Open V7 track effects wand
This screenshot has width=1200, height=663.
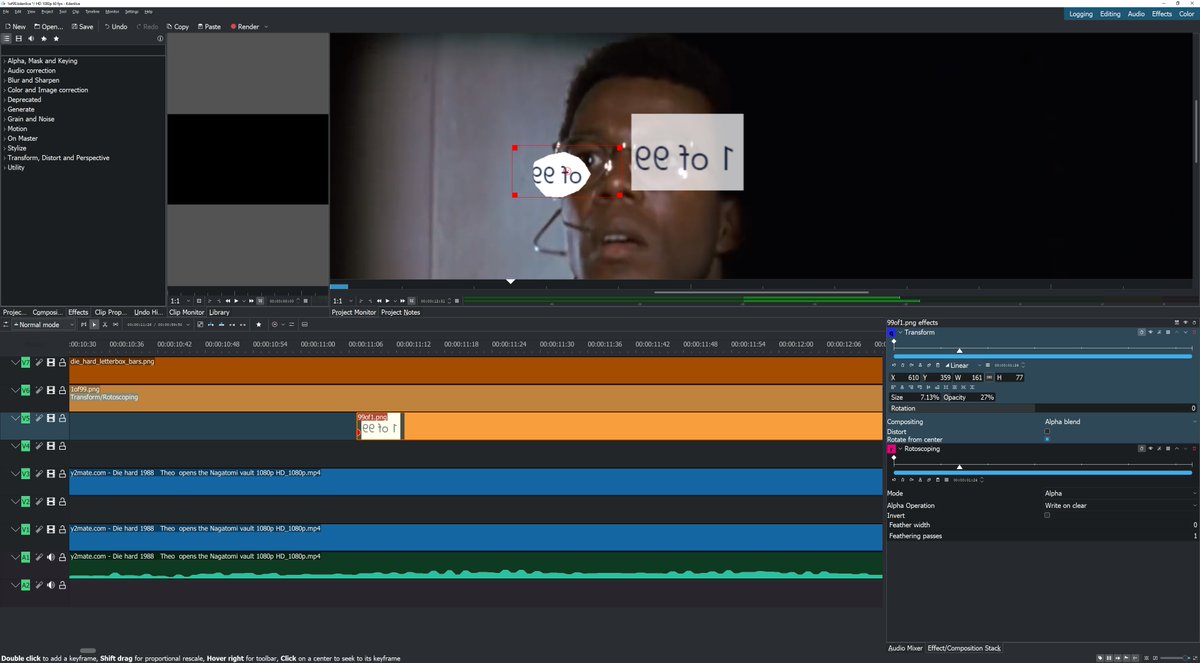(x=39, y=362)
